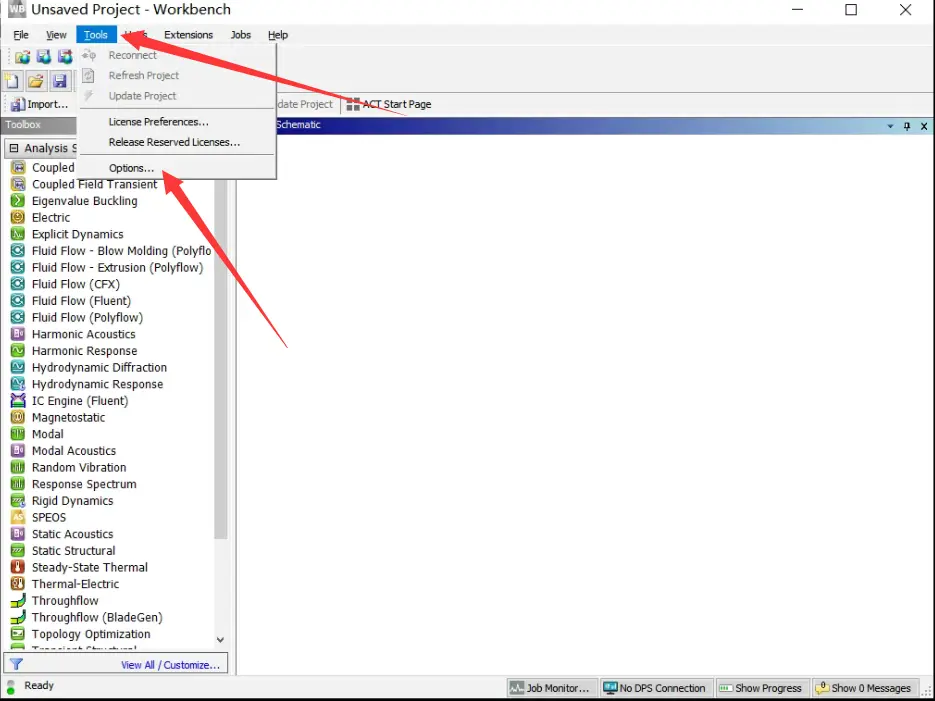Click the Fluid Flow - Extrusion icon
The image size is (935, 701).
[18, 268]
